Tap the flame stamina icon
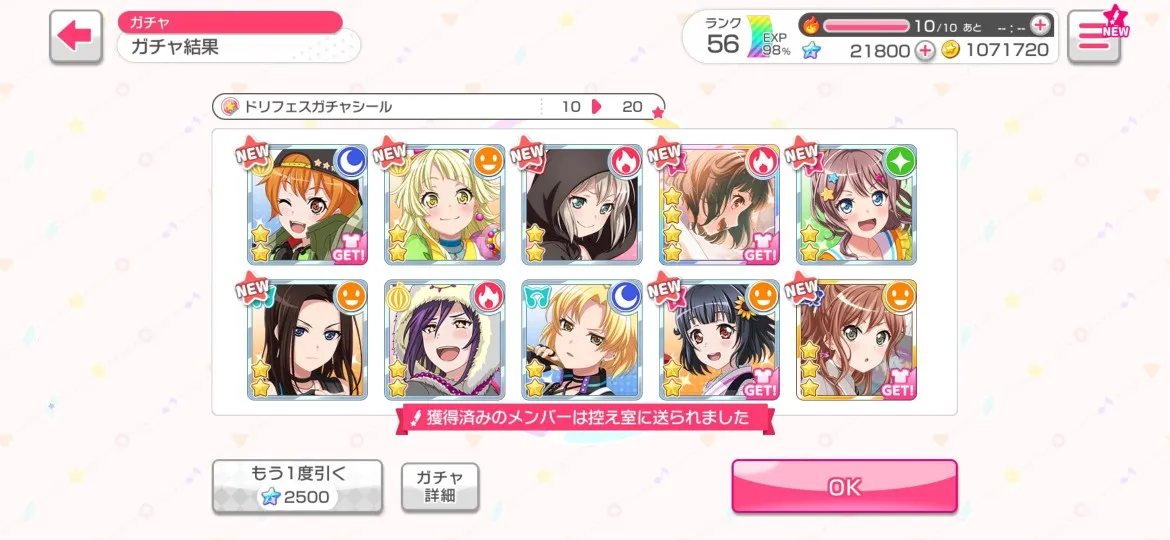This screenshot has width=1170, height=540. tap(811, 25)
